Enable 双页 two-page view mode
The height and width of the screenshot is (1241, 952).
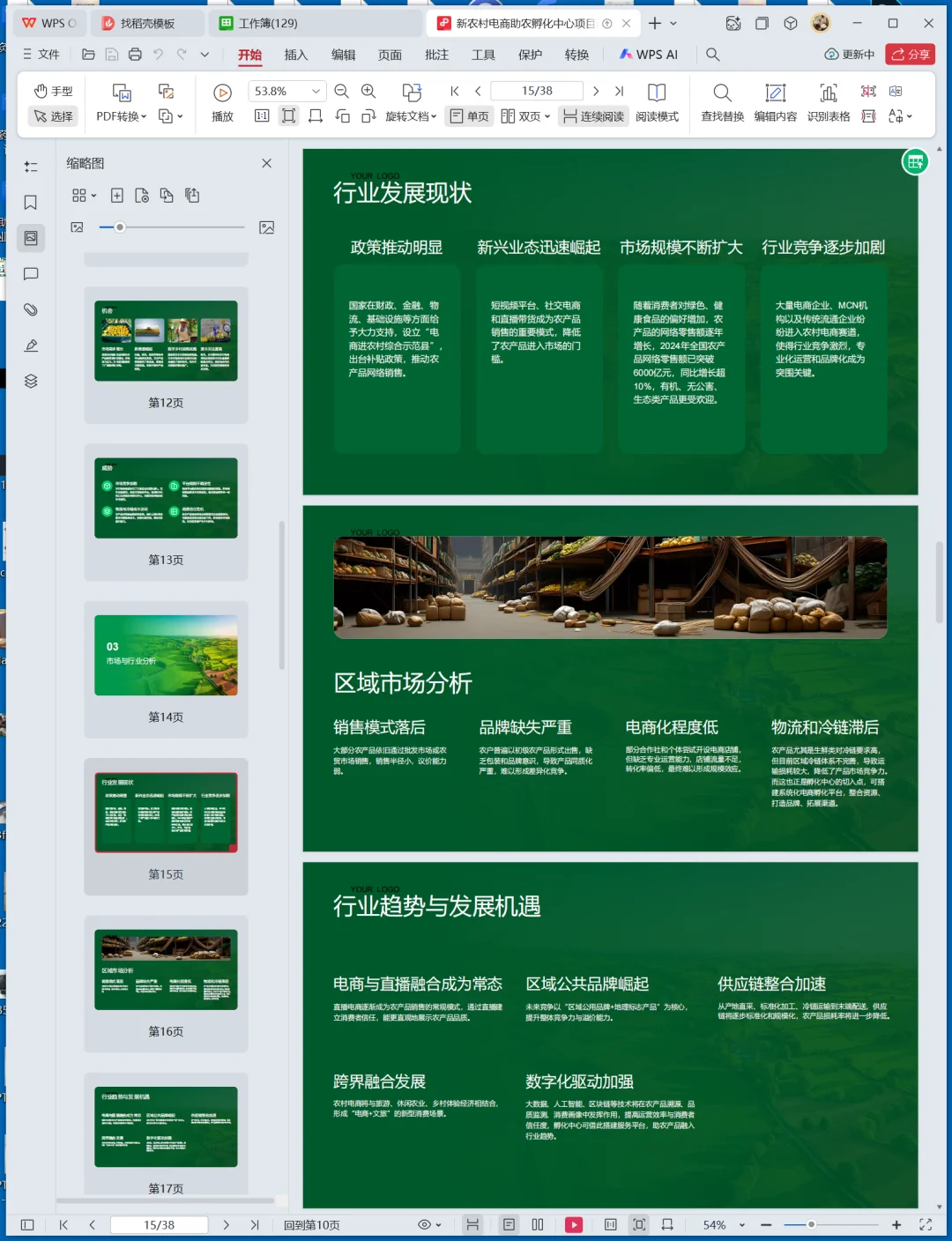click(x=524, y=115)
